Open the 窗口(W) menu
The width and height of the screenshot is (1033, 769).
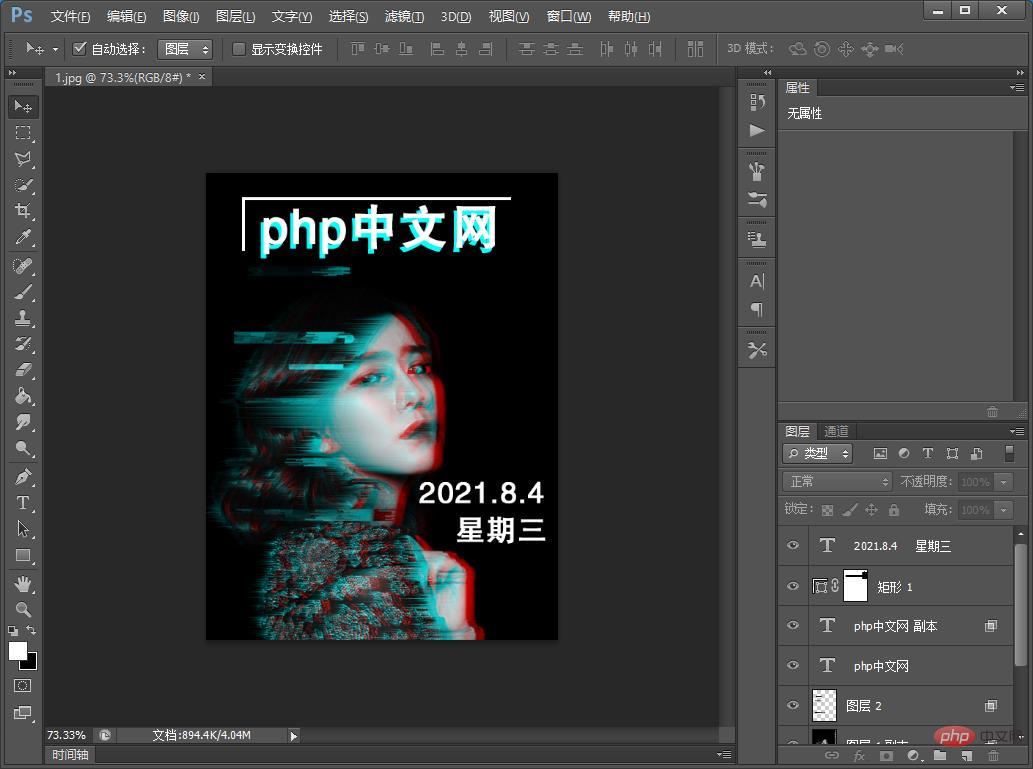point(569,16)
